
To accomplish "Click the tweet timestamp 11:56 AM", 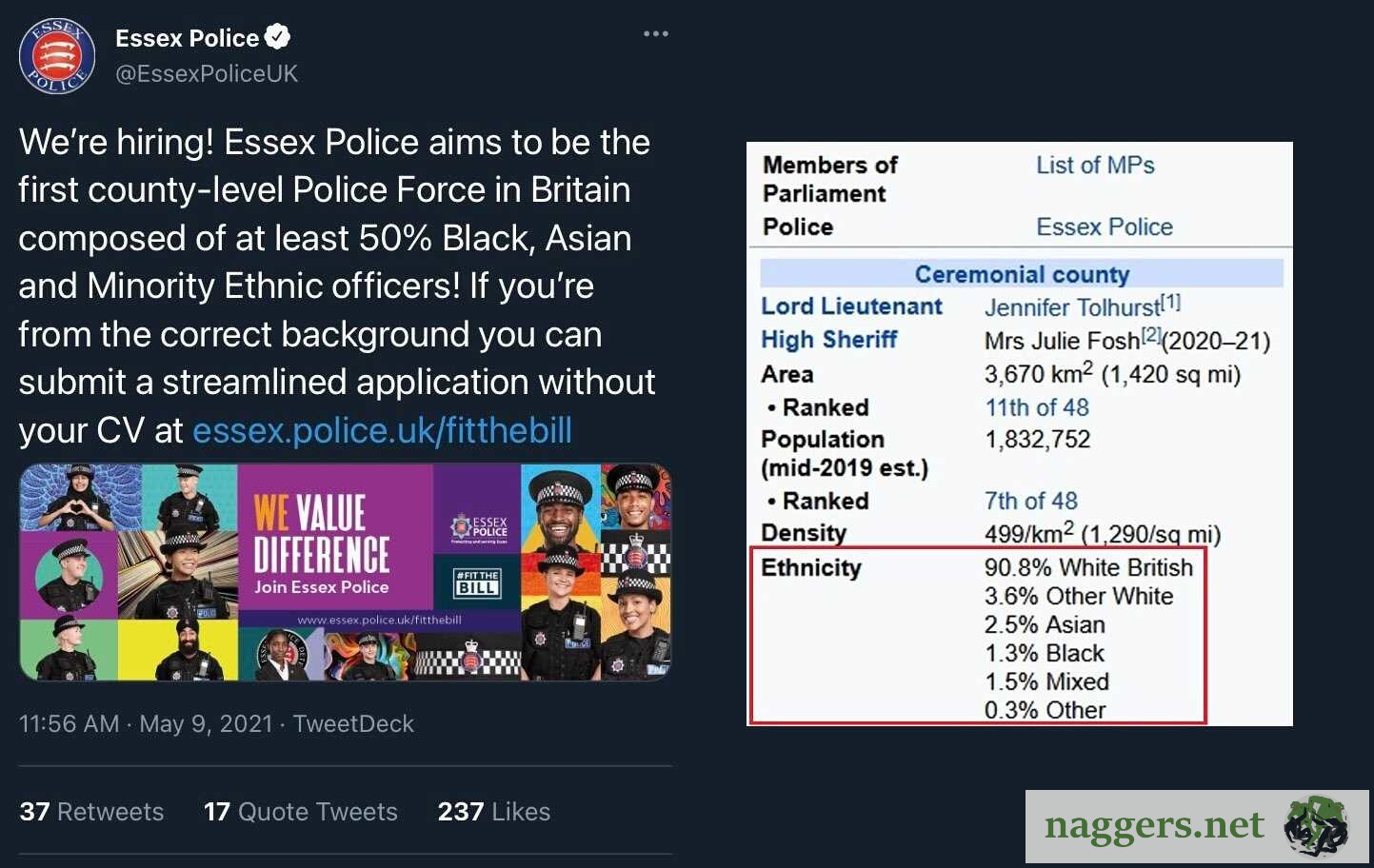I will 69,724.
